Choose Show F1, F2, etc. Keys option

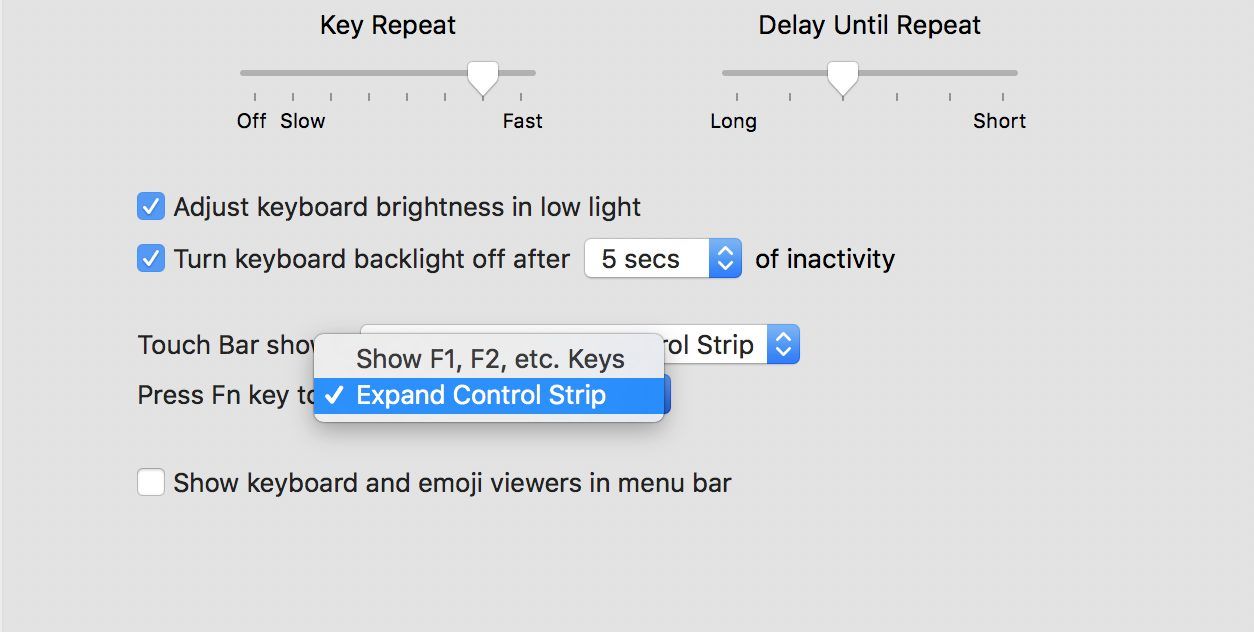(x=490, y=359)
